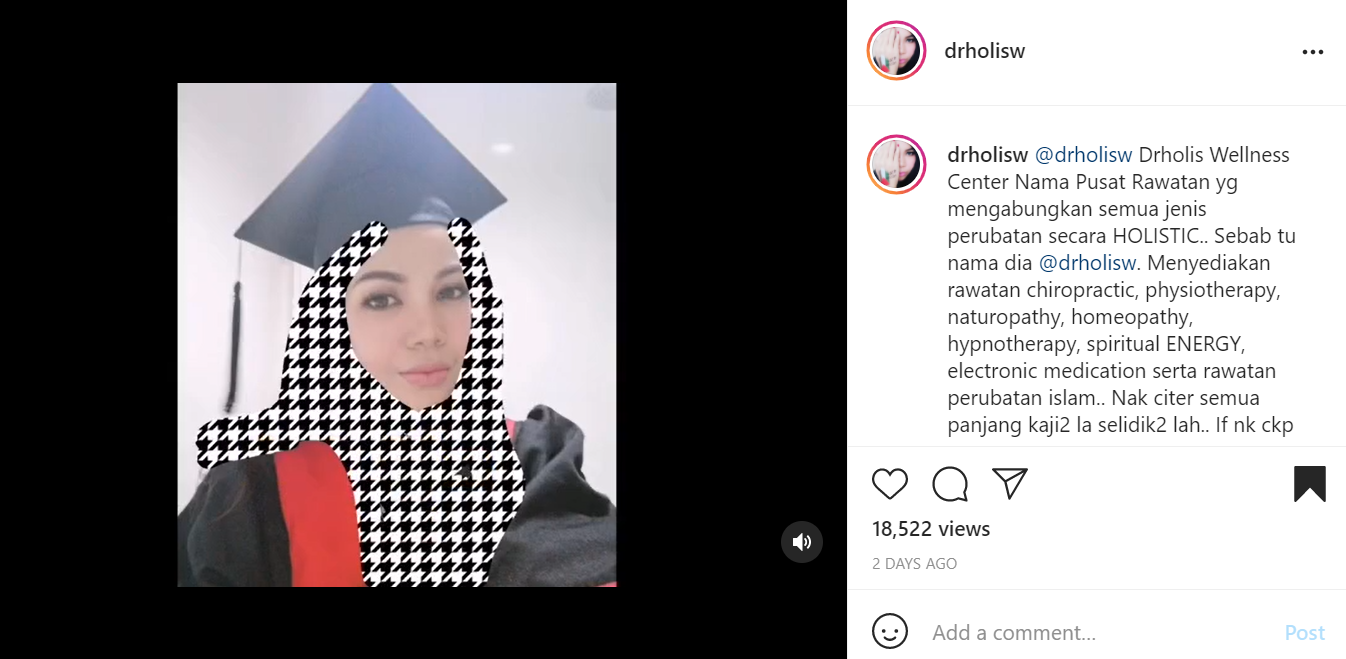Open the second @drholisw mention in caption

tap(1088, 263)
